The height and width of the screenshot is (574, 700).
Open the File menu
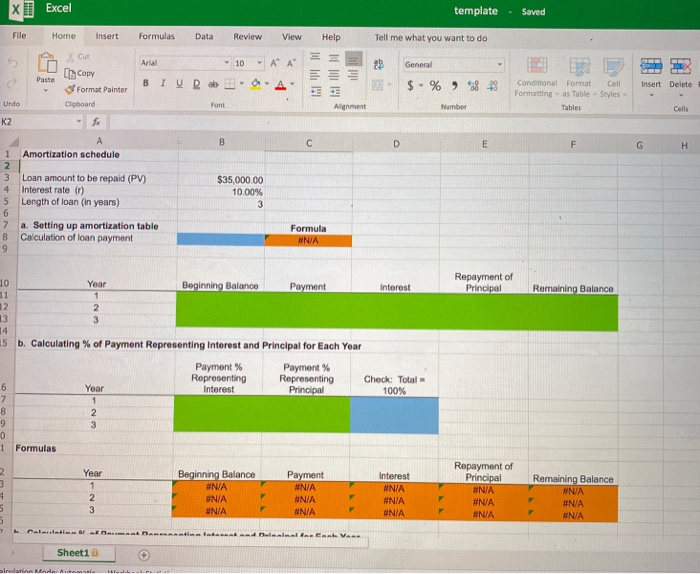pyautogui.click(x=19, y=35)
